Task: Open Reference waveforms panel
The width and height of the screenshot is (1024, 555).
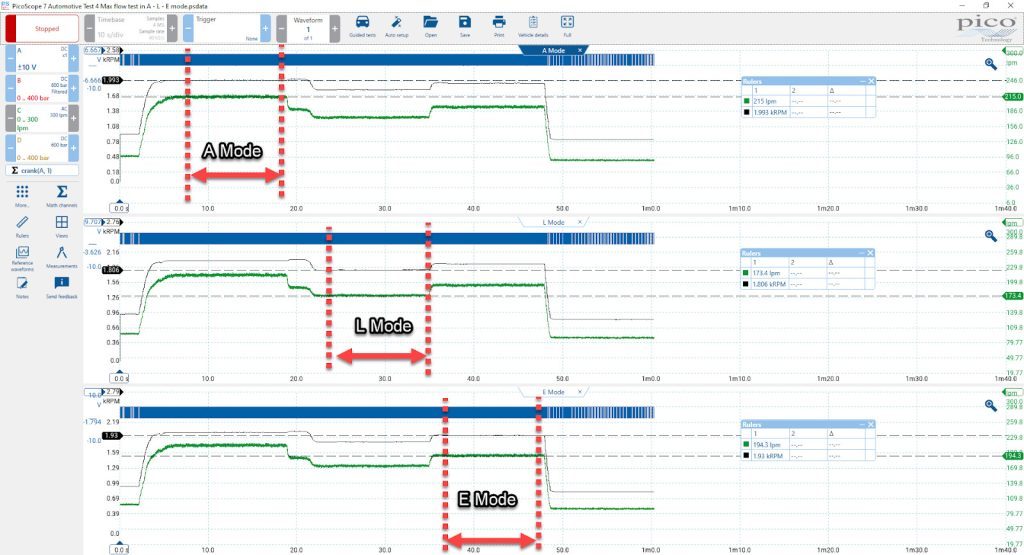Action: pos(22,259)
